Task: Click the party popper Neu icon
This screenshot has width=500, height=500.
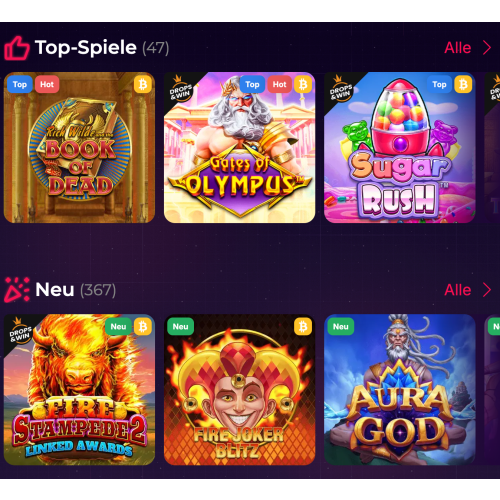Action: pyautogui.click(x=17, y=290)
